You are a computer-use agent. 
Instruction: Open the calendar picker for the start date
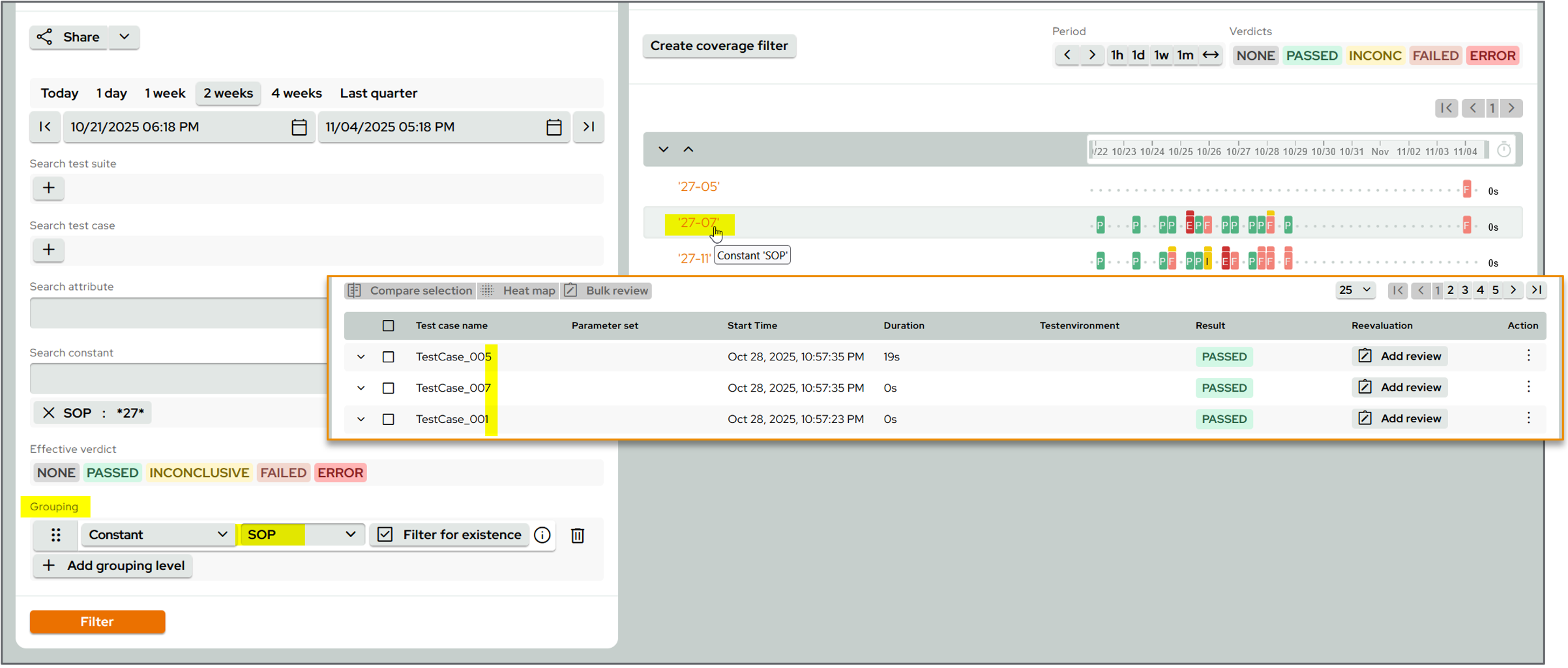(x=299, y=127)
